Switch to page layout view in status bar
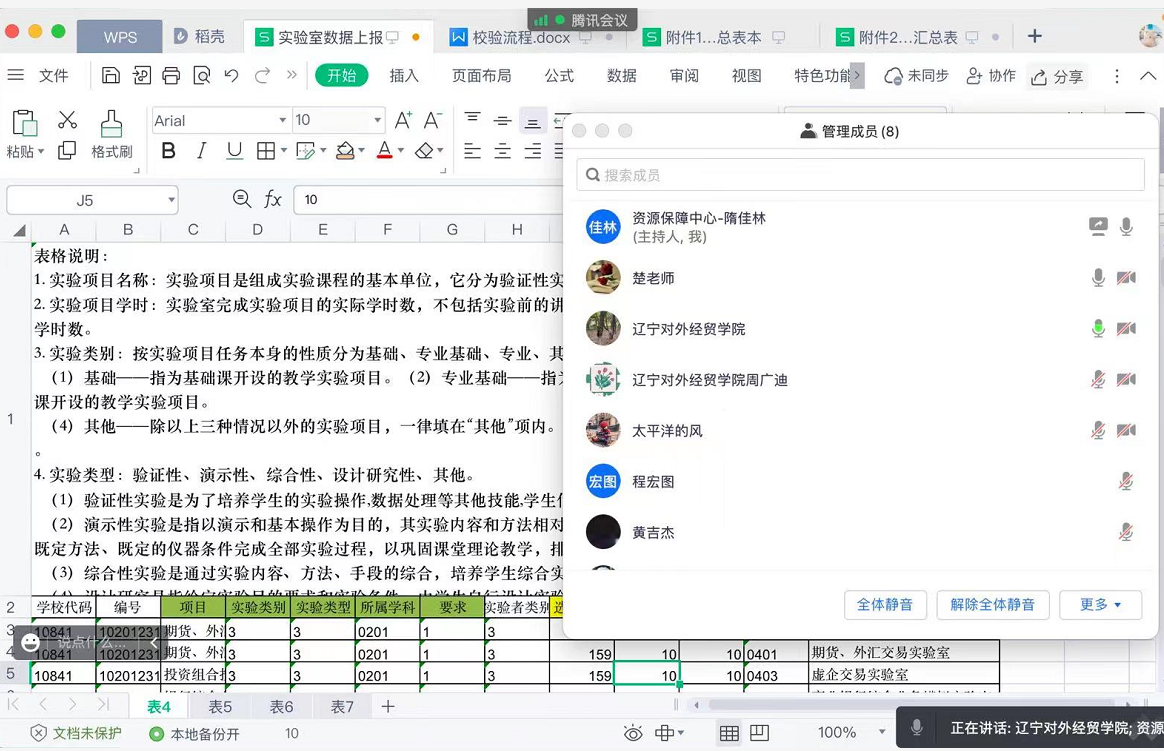The image size is (1164, 751). point(759,733)
